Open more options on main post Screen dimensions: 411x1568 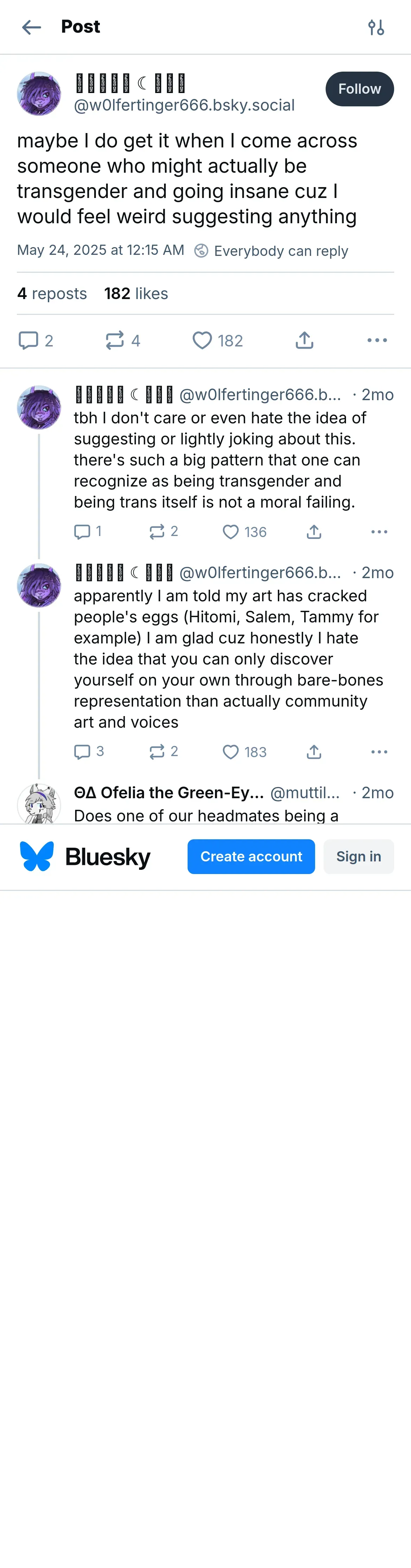[377, 340]
